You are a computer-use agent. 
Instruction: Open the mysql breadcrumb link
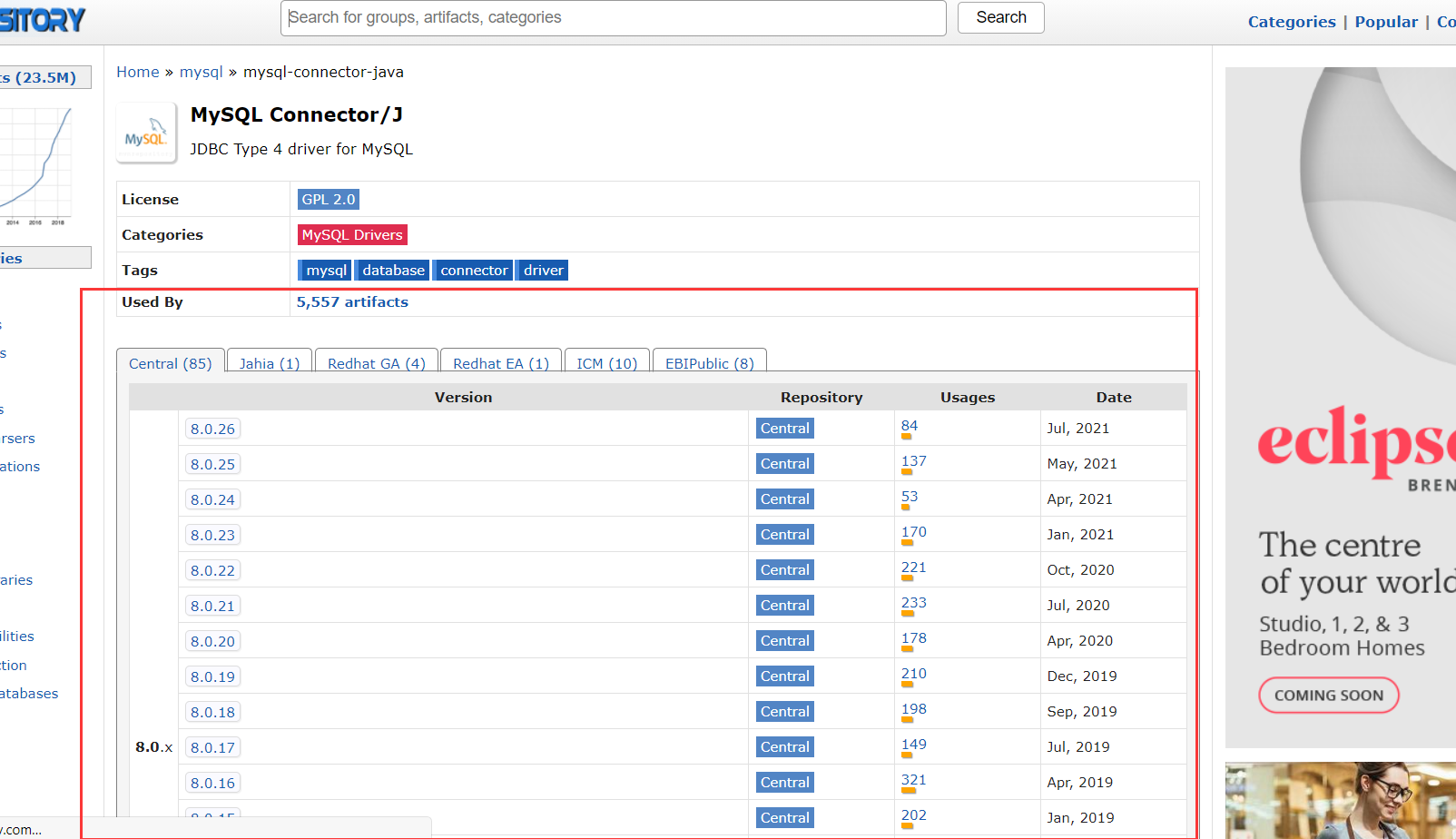(x=202, y=72)
